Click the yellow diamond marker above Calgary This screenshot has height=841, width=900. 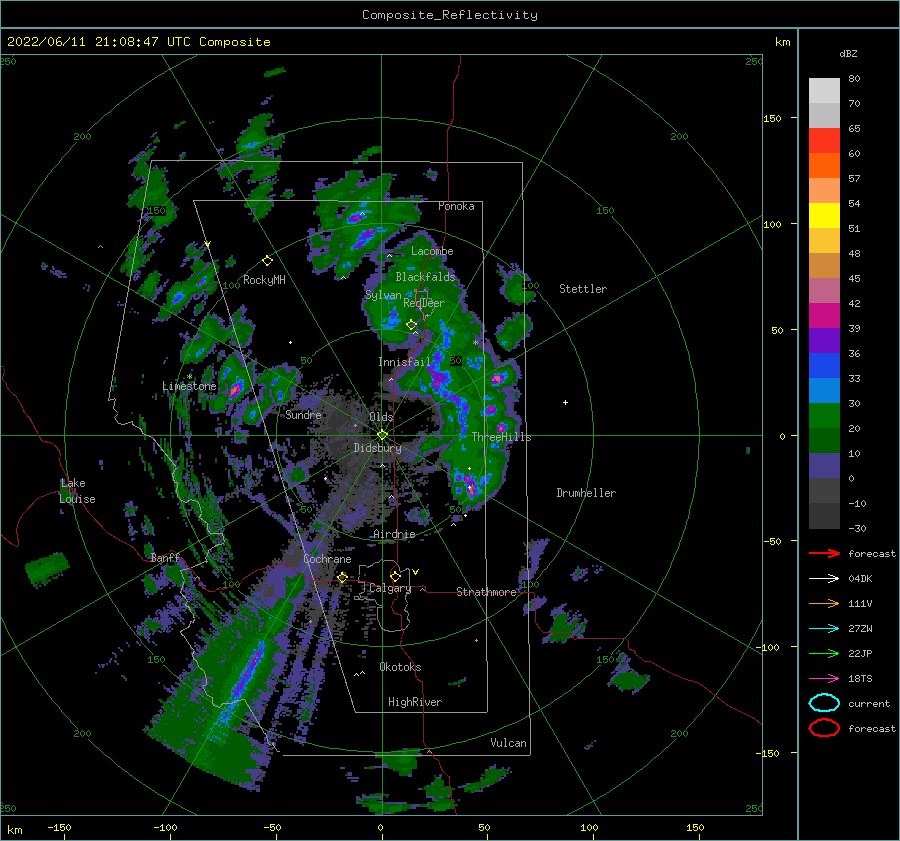pos(395,576)
